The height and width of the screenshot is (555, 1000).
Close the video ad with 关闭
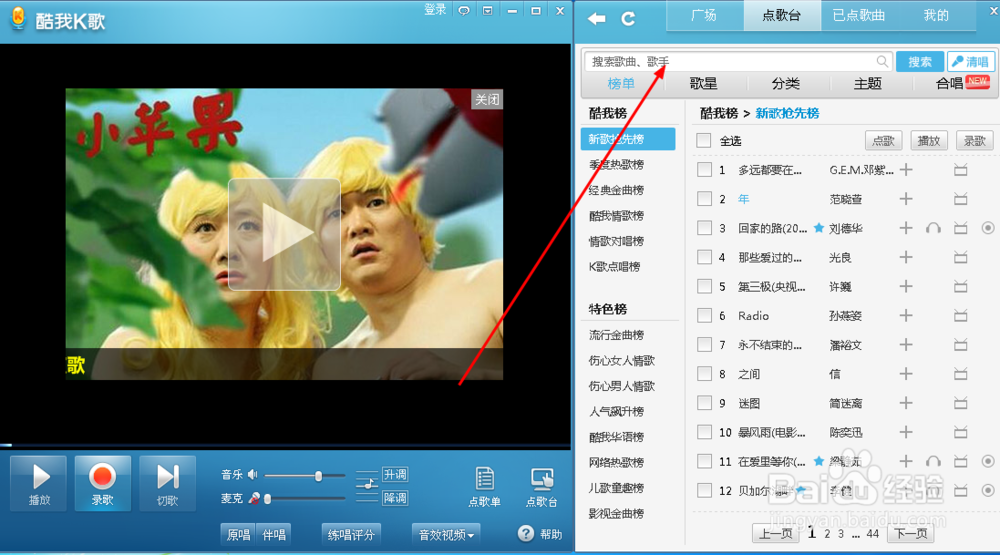487,100
